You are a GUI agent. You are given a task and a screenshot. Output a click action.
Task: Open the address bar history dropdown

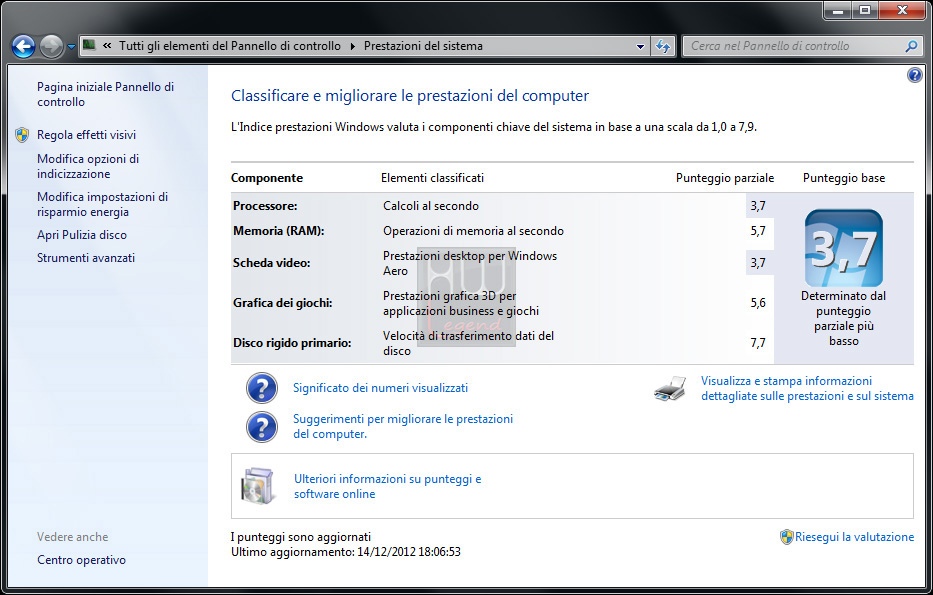coord(640,46)
